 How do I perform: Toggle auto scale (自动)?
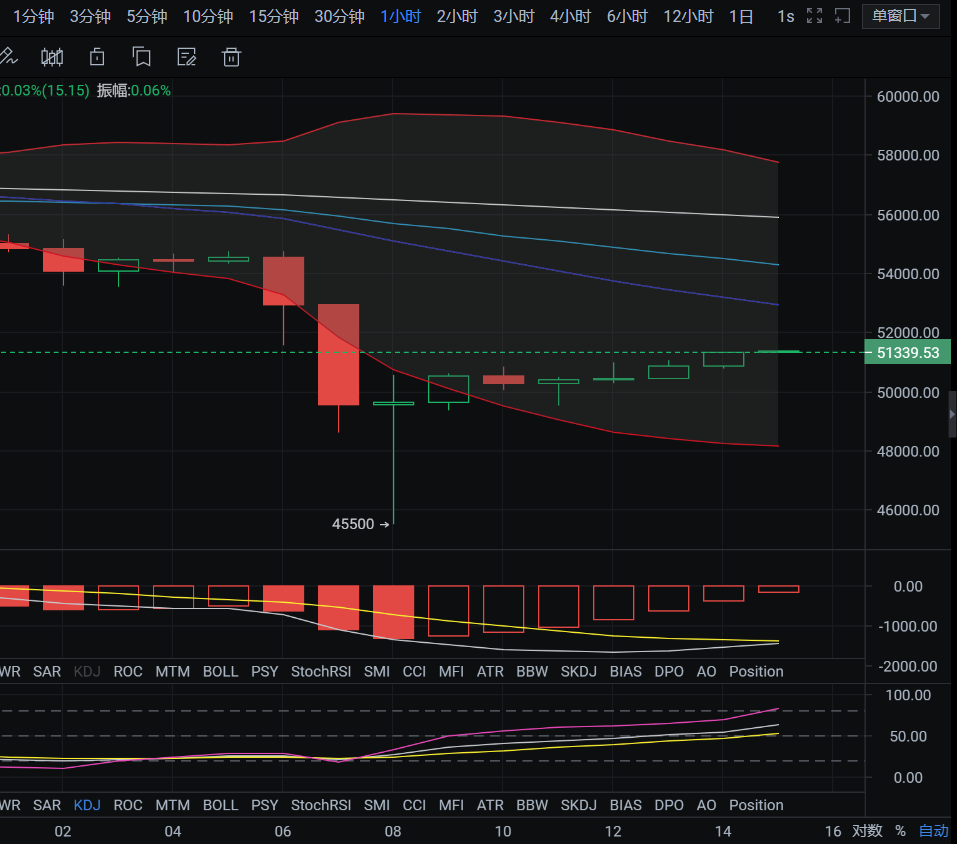pyautogui.click(x=933, y=831)
